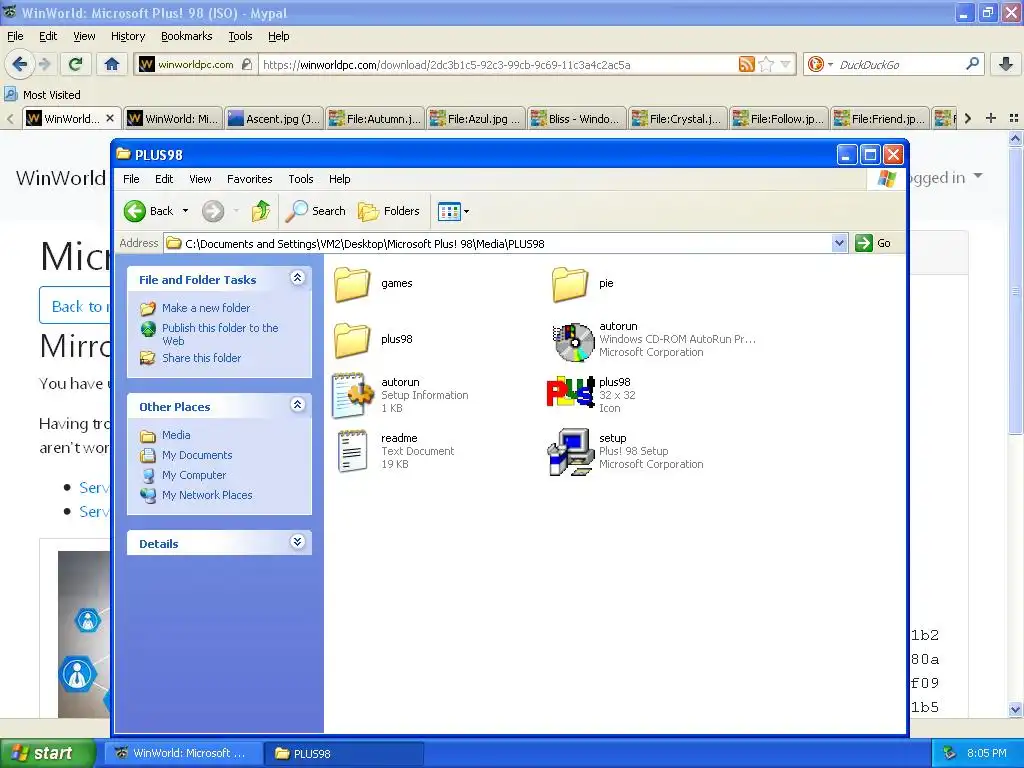1024x768 pixels.
Task: Open Explorer Help menu
Action: (340, 179)
